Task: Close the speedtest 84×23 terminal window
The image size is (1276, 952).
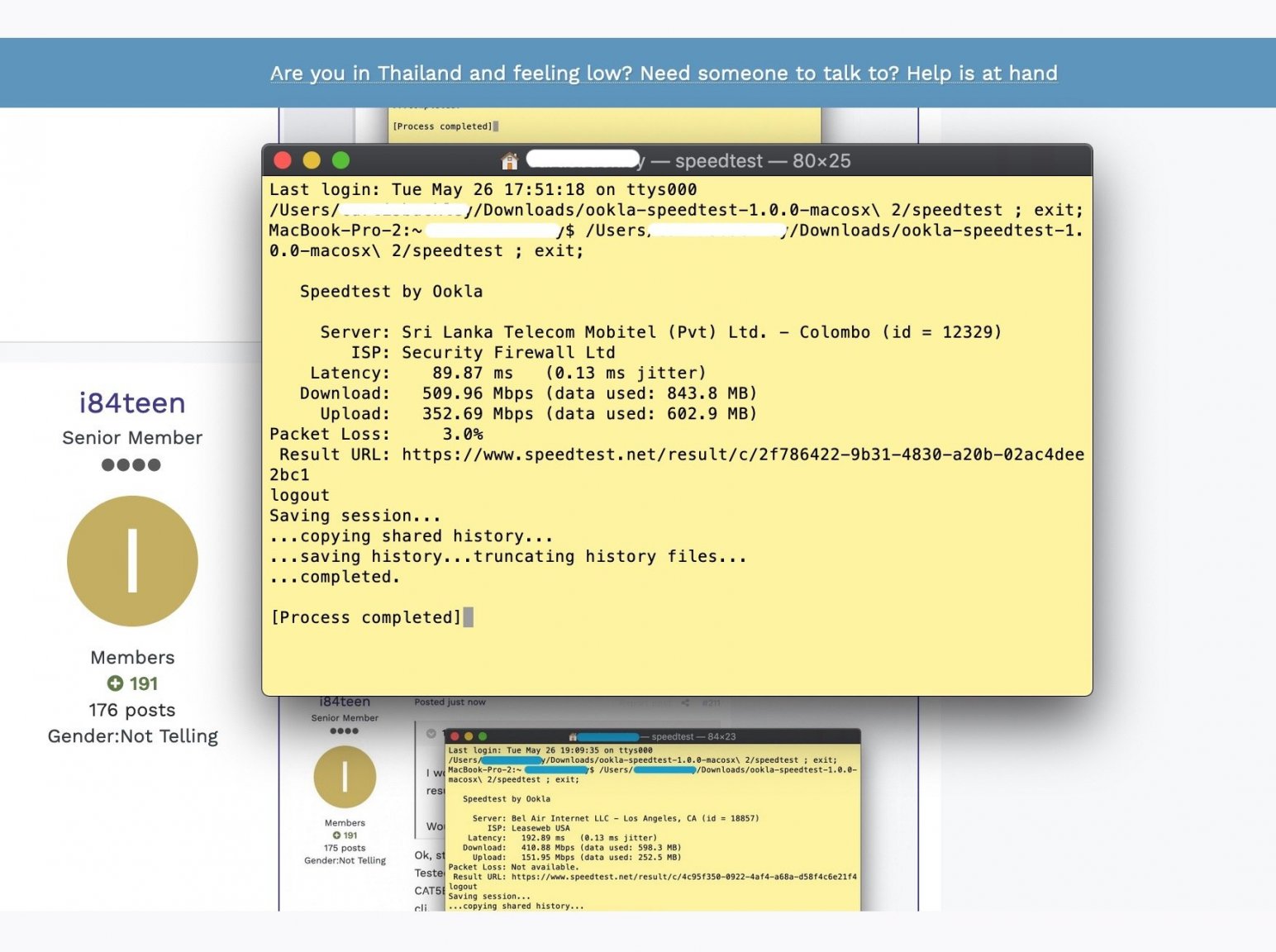Action: click(455, 736)
